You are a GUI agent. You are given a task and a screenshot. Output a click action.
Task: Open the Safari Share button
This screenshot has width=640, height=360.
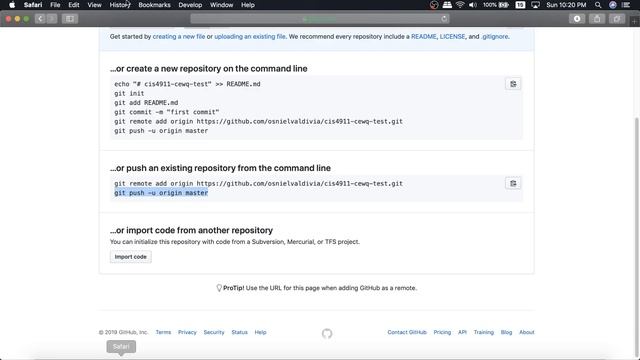(597, 18)
